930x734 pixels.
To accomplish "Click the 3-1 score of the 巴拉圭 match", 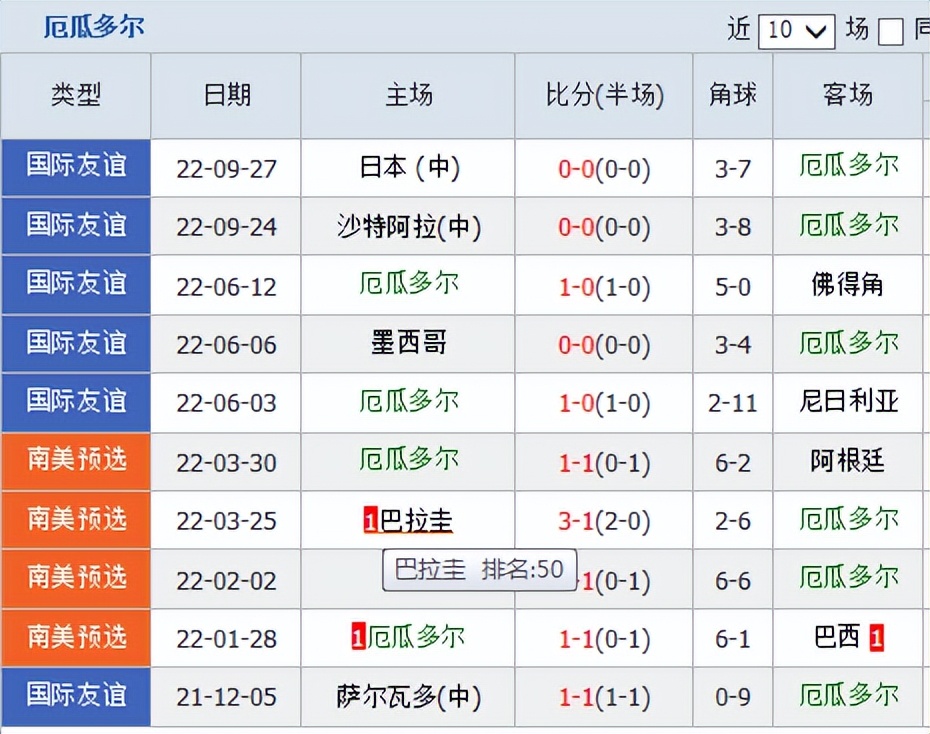I will point(602,520).
